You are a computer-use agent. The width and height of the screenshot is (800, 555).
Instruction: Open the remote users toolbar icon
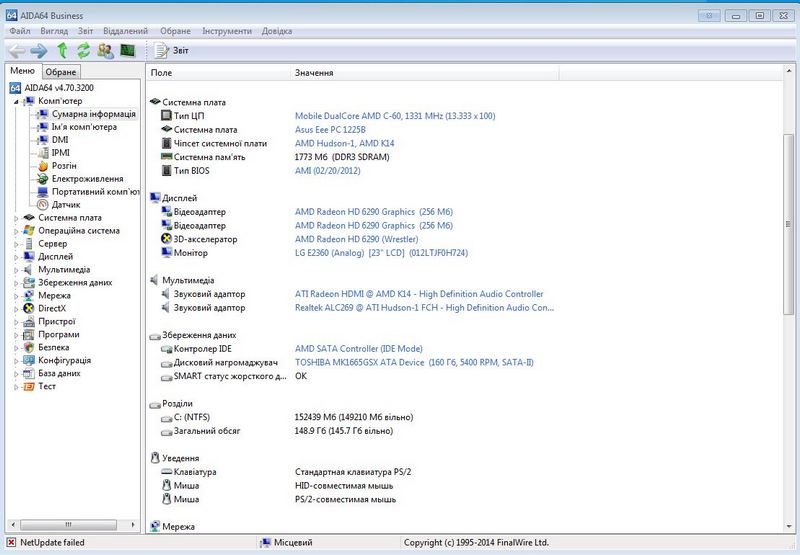(105, 50)
